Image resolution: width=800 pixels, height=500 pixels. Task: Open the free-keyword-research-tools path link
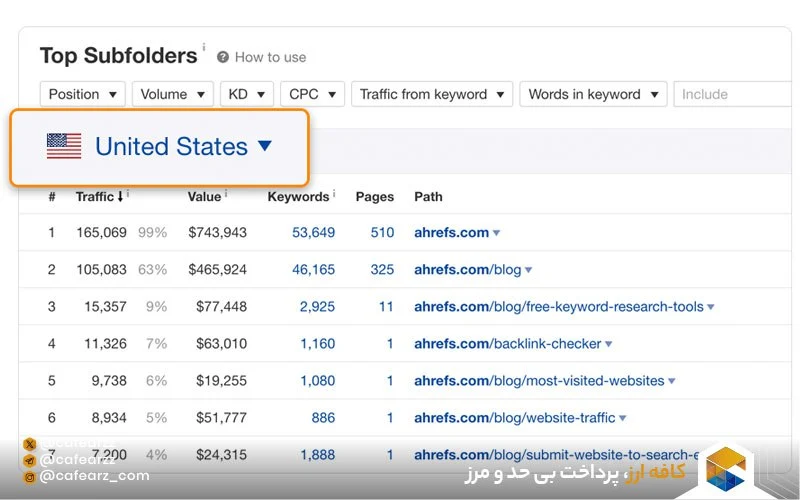tap(559, 307)
